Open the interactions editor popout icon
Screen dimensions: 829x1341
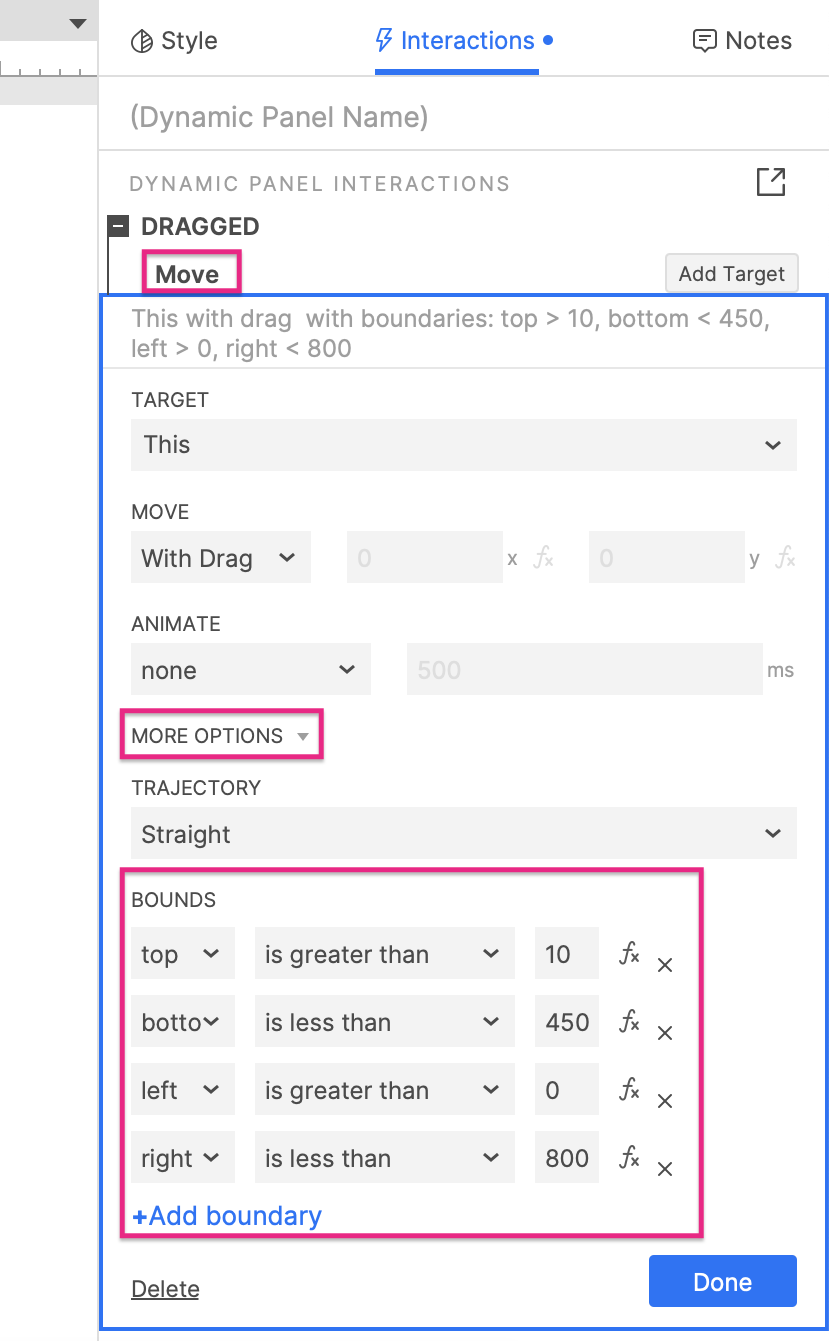coord(770,182)
